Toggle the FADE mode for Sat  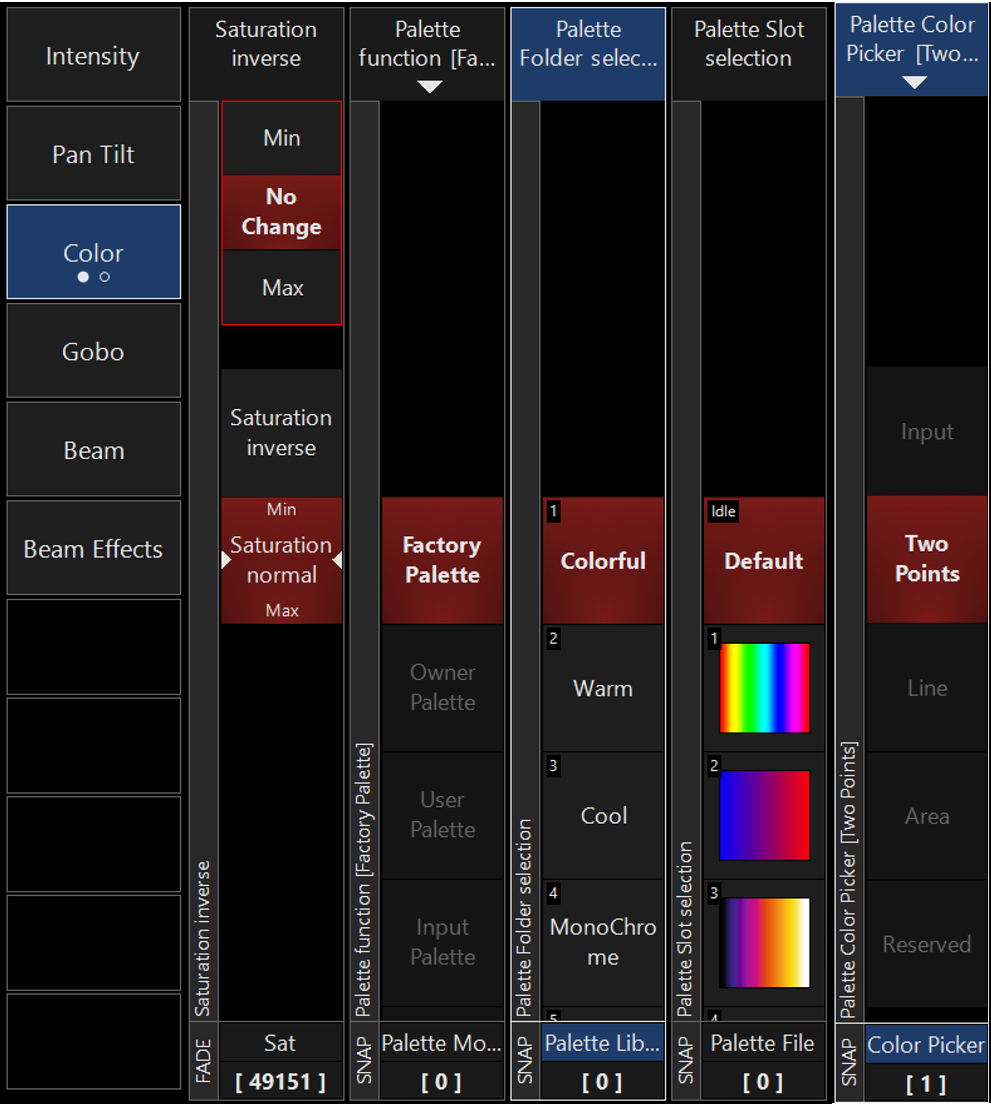click(x=203, y=1061)
